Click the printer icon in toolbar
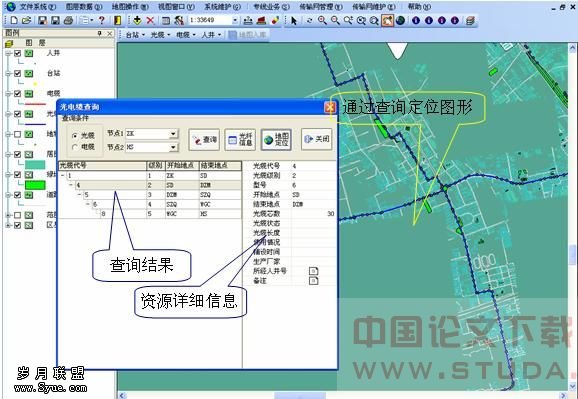578x399 pixels. (68, 20)
